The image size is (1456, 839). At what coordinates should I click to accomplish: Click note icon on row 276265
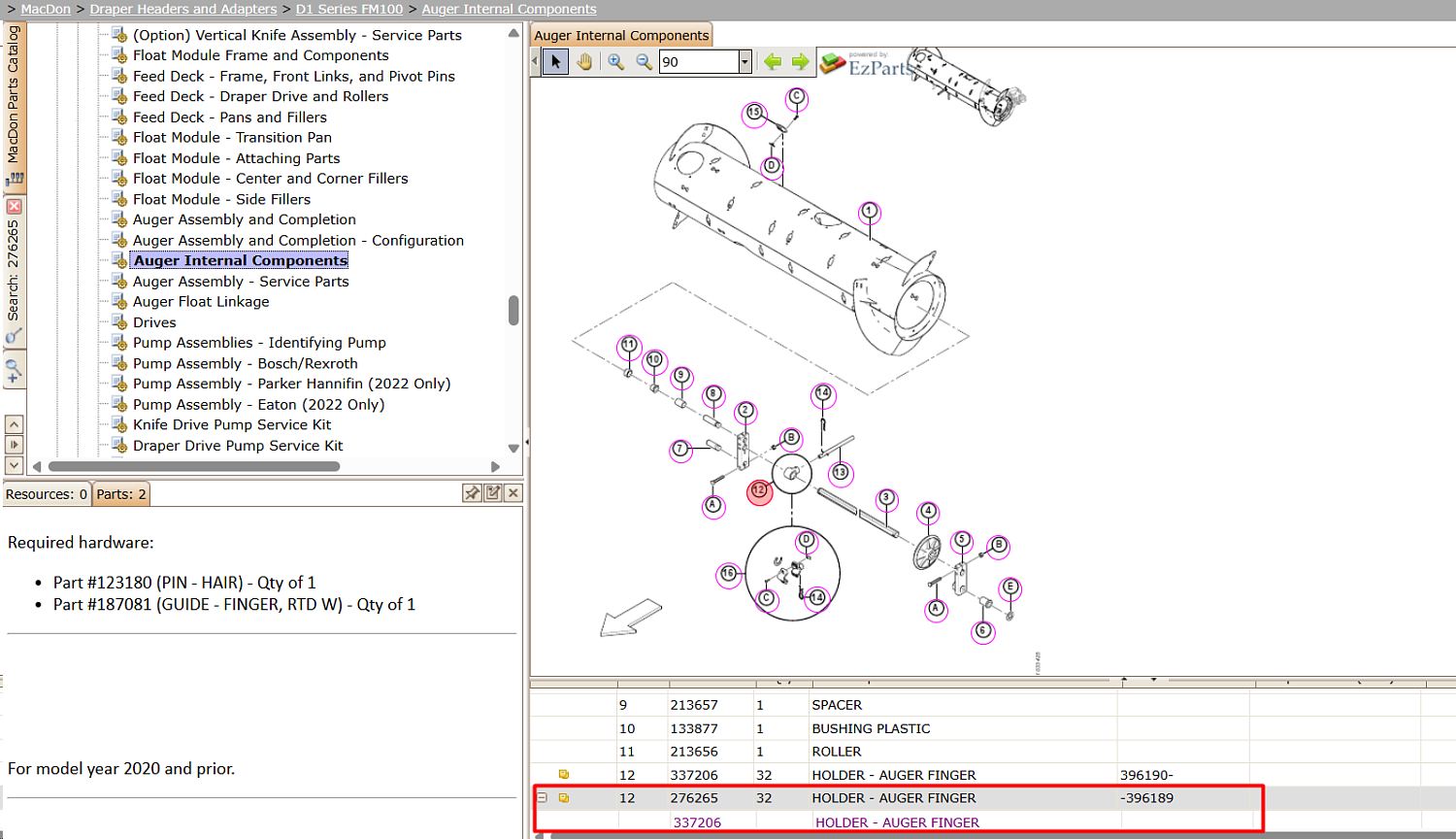click(x=563, y=797)
